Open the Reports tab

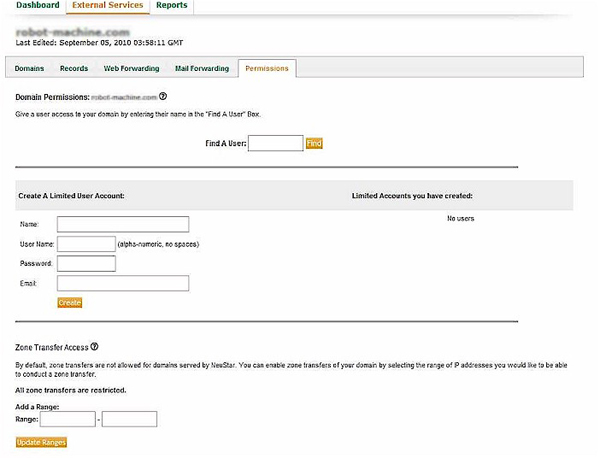tap(170, 6)
